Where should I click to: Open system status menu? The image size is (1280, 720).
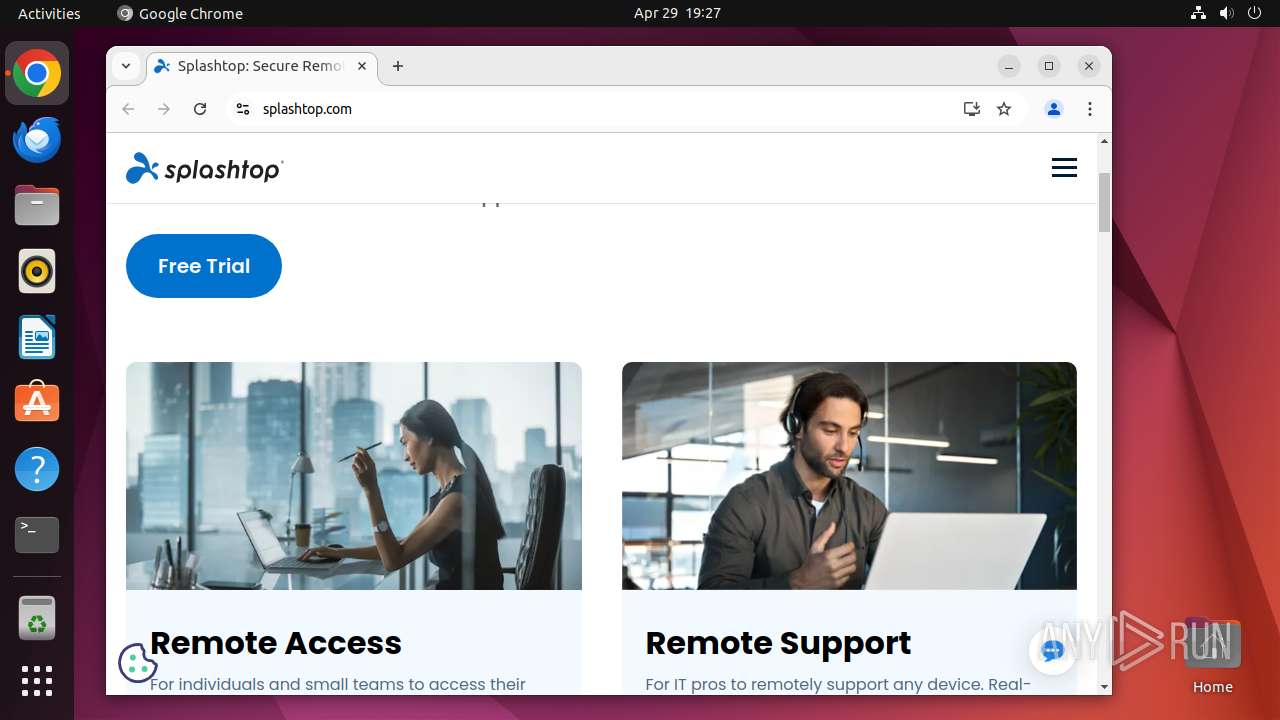1226,13
